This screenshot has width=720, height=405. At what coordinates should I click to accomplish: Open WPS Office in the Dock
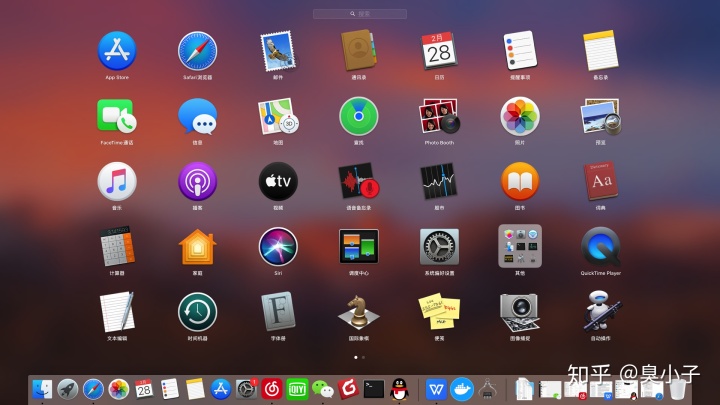tap(436, 389)
